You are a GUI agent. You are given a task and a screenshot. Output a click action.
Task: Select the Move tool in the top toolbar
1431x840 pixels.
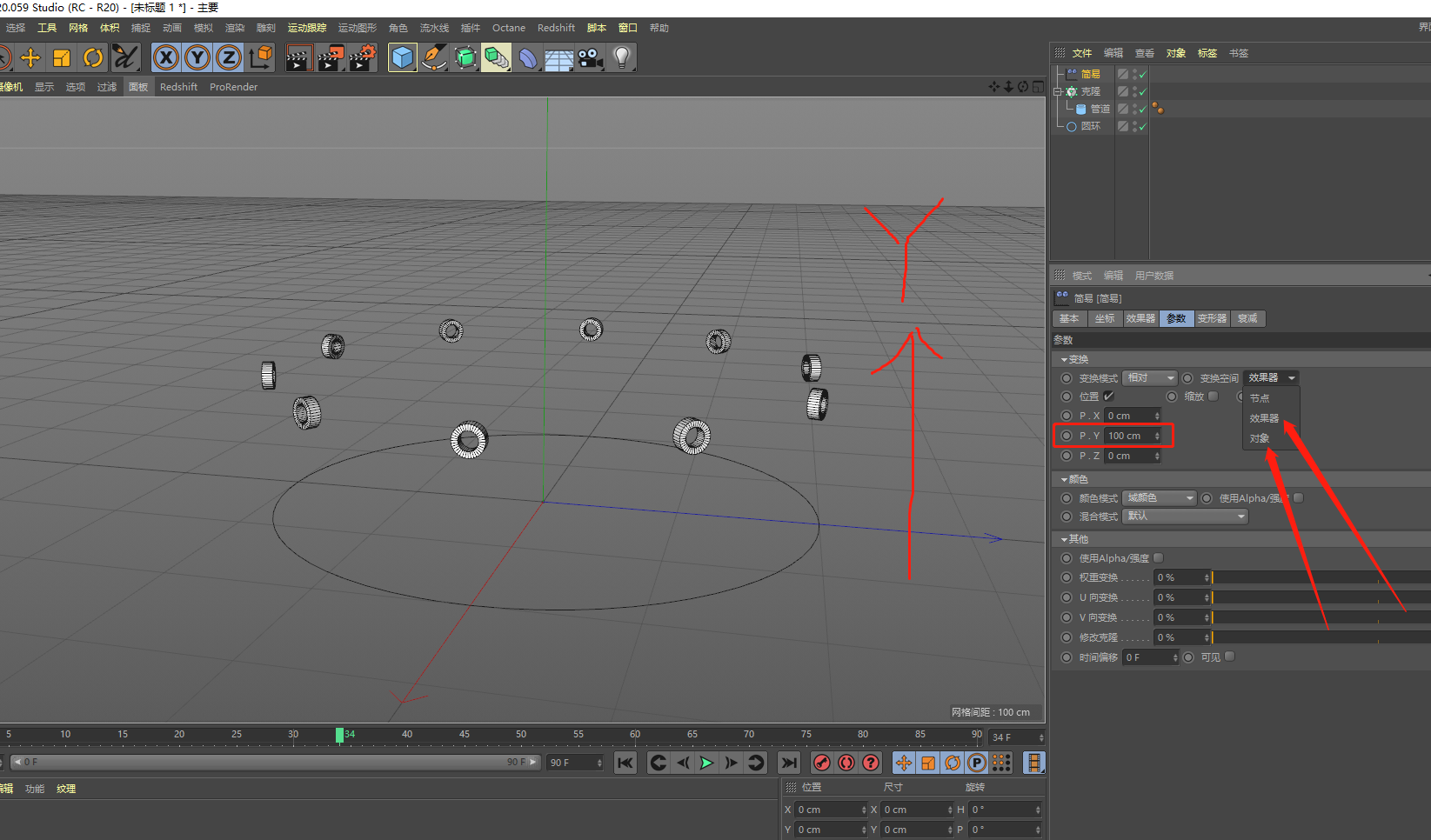coord(30,58)
